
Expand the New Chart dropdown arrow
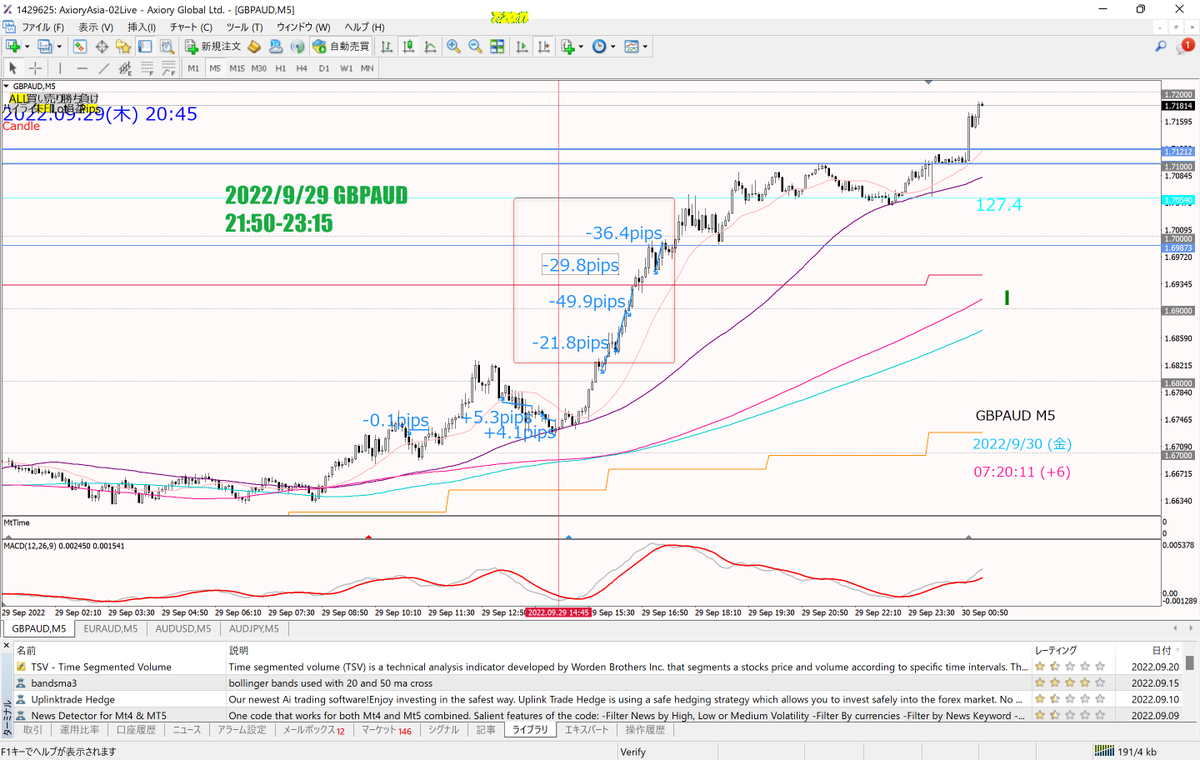(x=28, y=46)
